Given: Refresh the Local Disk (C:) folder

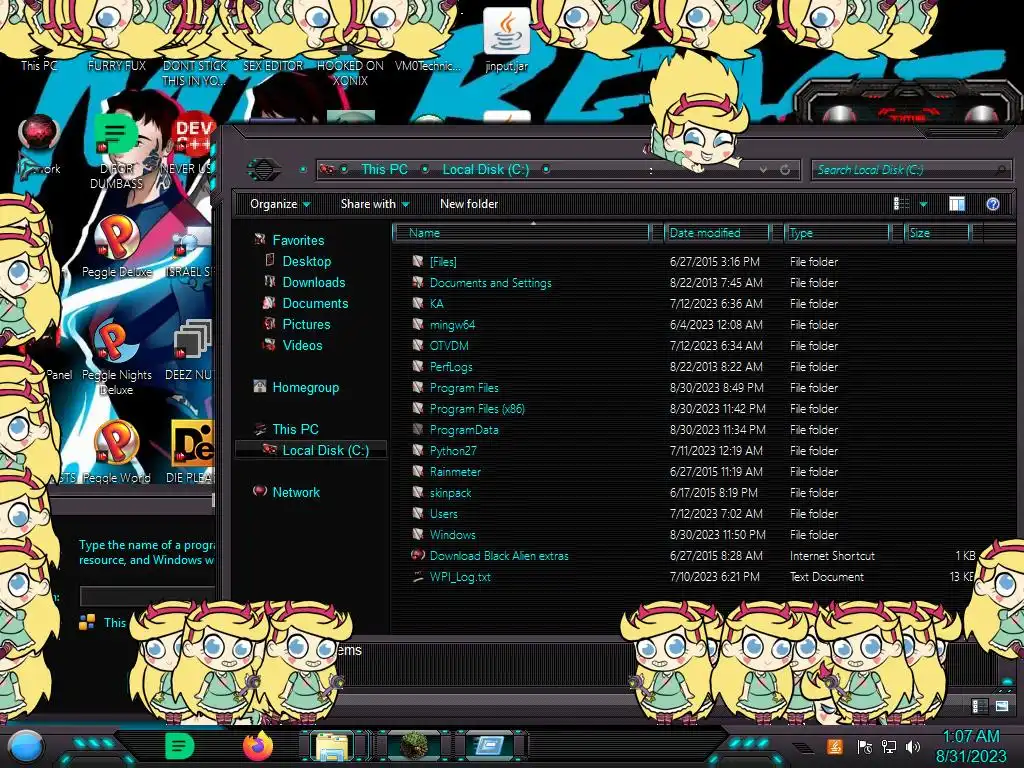Looking at the screenshot, I should (x=785, y=170).
